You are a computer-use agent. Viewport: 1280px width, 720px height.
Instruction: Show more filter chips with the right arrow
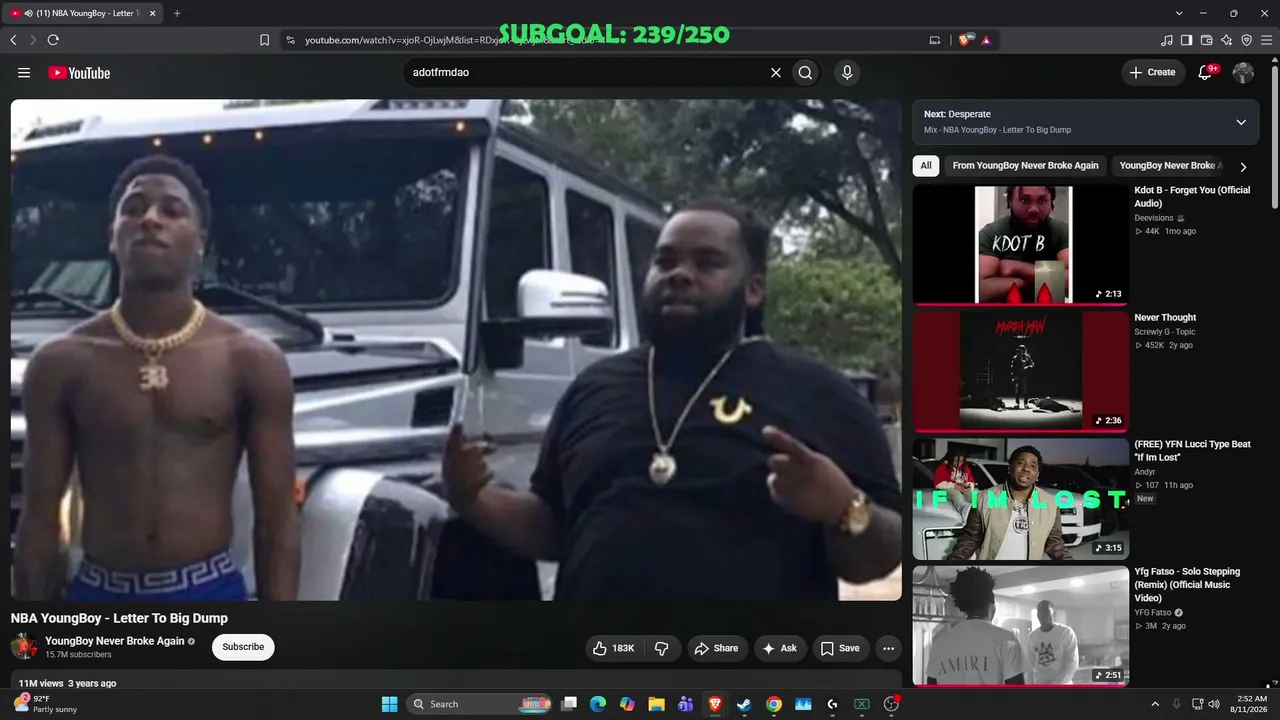(1243, 166)
